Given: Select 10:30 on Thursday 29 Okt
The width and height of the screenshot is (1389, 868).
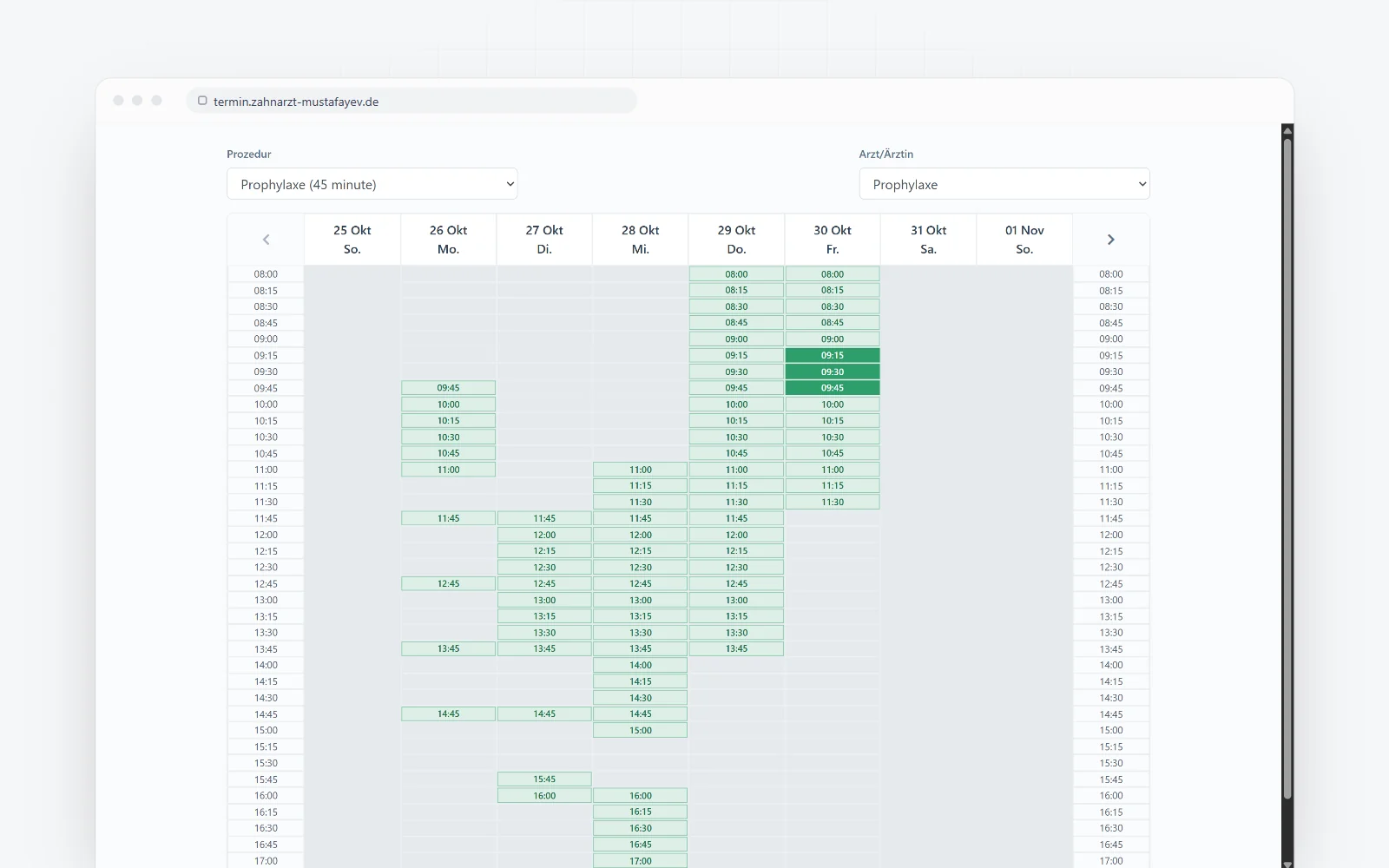Looking at the screenshot, I should click(736, 437).
